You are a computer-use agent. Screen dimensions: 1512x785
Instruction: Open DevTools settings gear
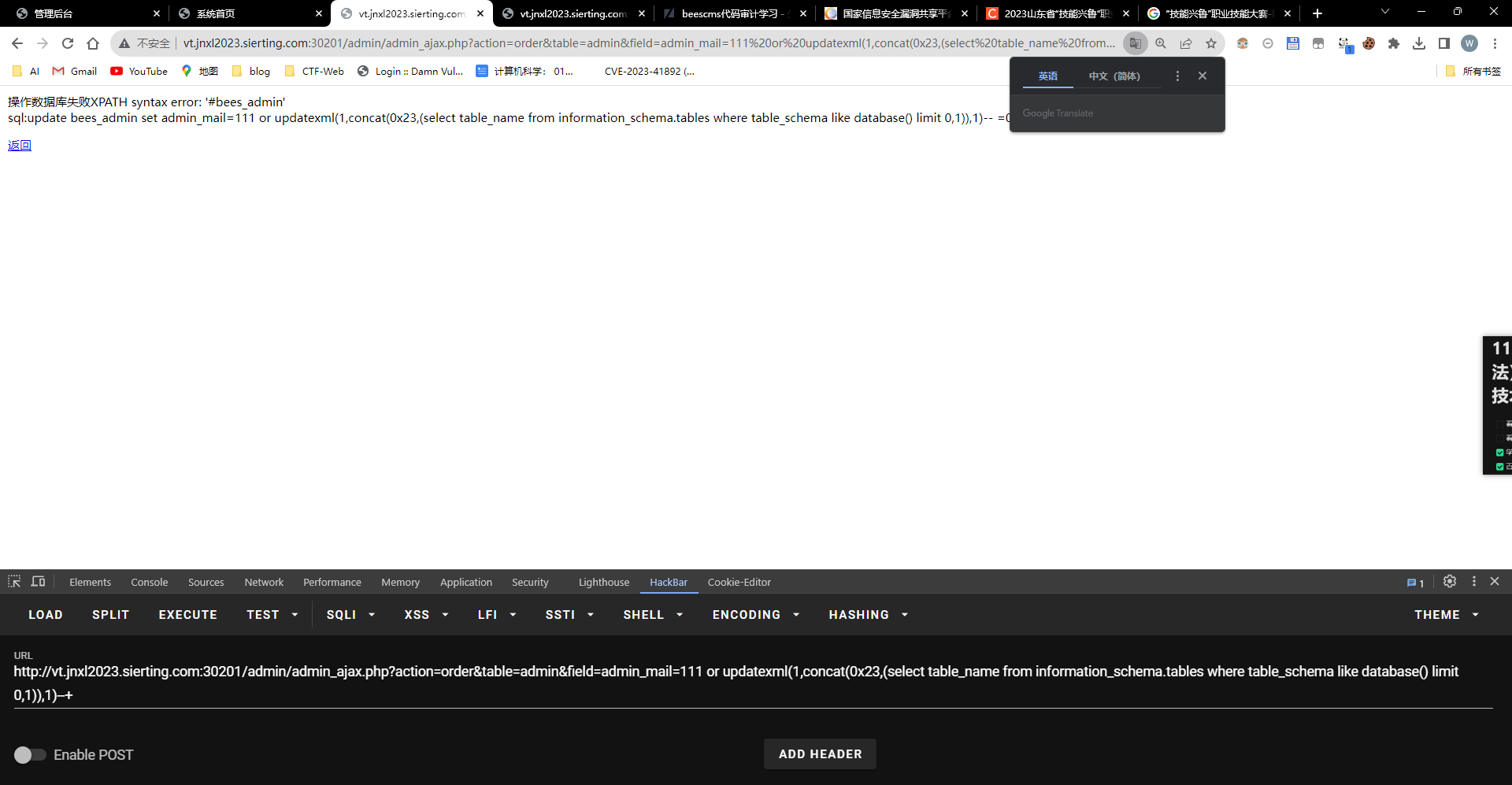(1450, 581)
